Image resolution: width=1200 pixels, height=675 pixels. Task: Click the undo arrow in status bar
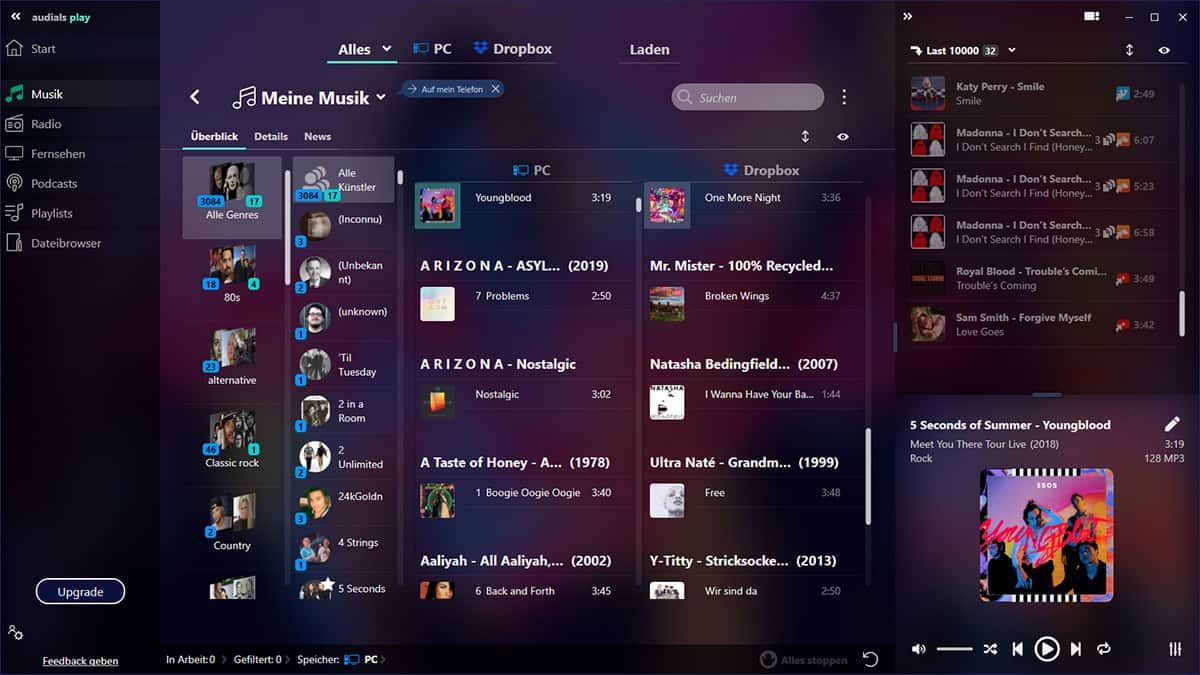point(870,659)
